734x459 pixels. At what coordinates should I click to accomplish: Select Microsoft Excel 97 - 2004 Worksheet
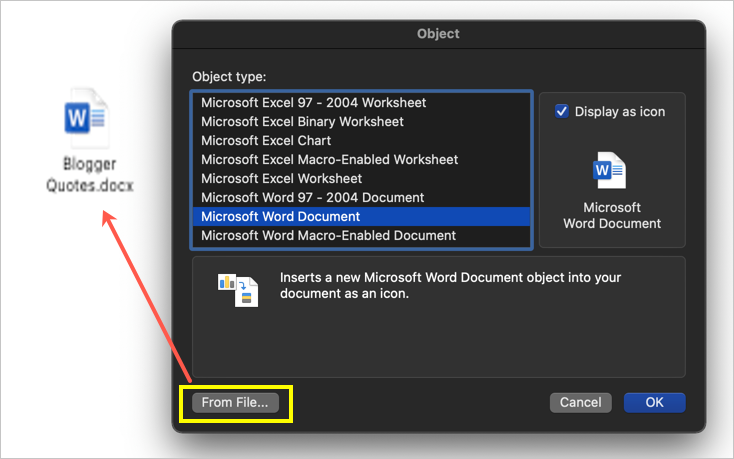(313, 102)
